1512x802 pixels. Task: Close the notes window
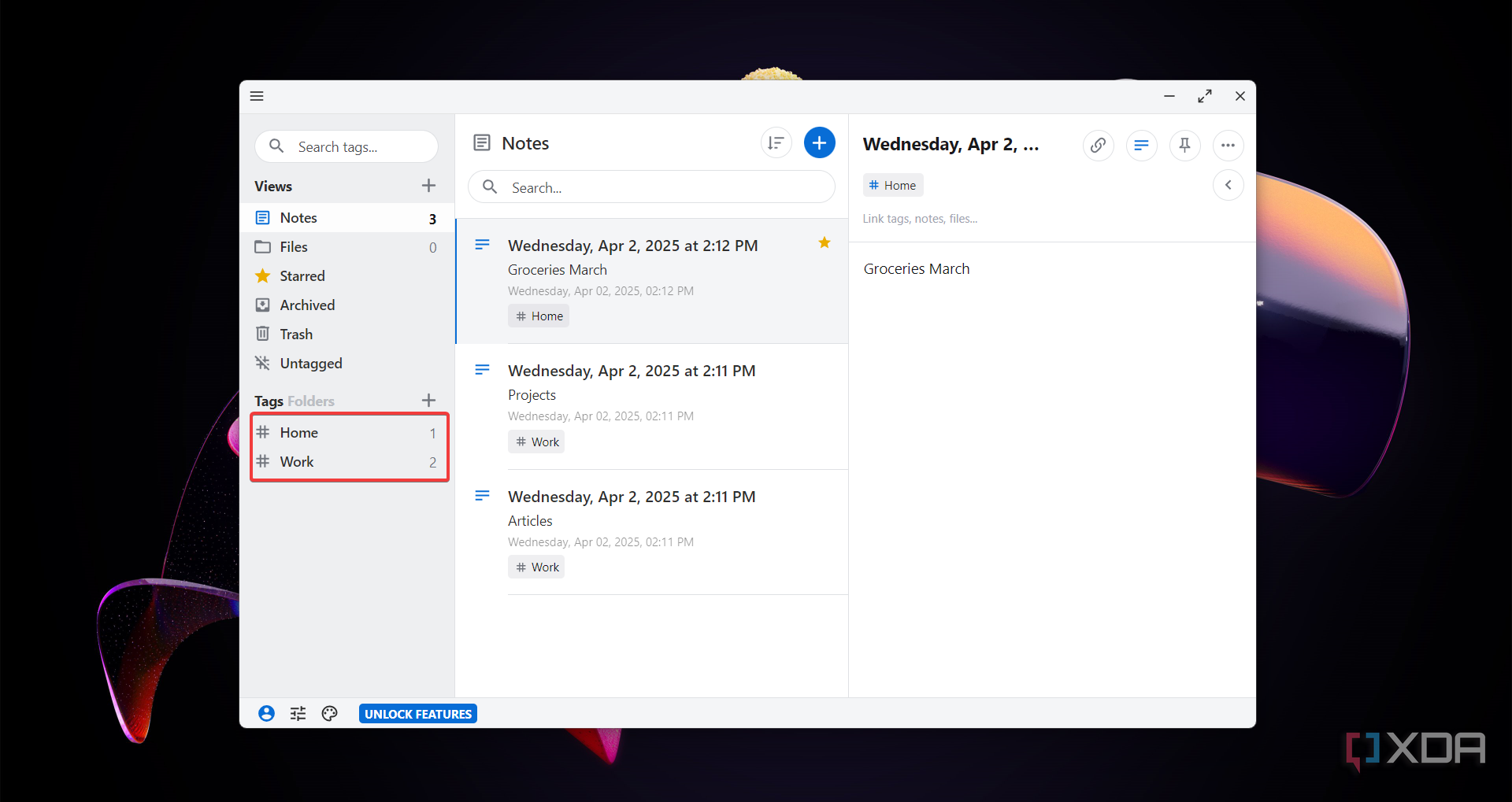pos(1240,96)
